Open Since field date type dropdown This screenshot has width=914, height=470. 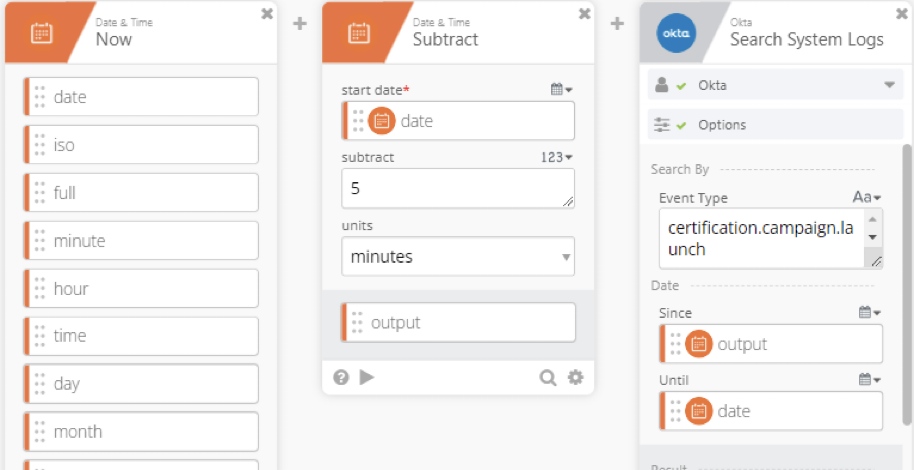(x=870, y=313)
